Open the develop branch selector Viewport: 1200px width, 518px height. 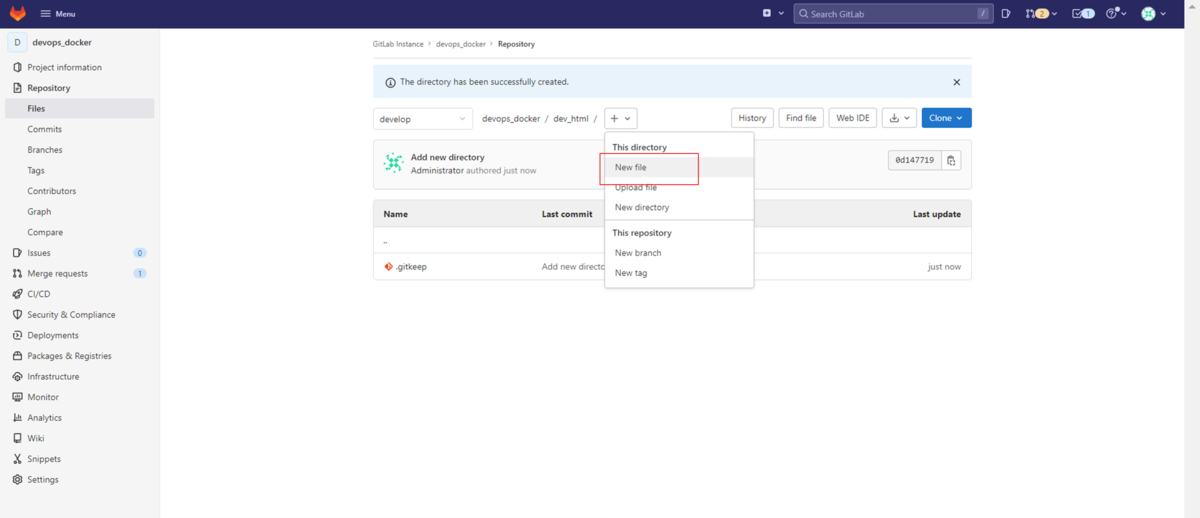(423, 118)
